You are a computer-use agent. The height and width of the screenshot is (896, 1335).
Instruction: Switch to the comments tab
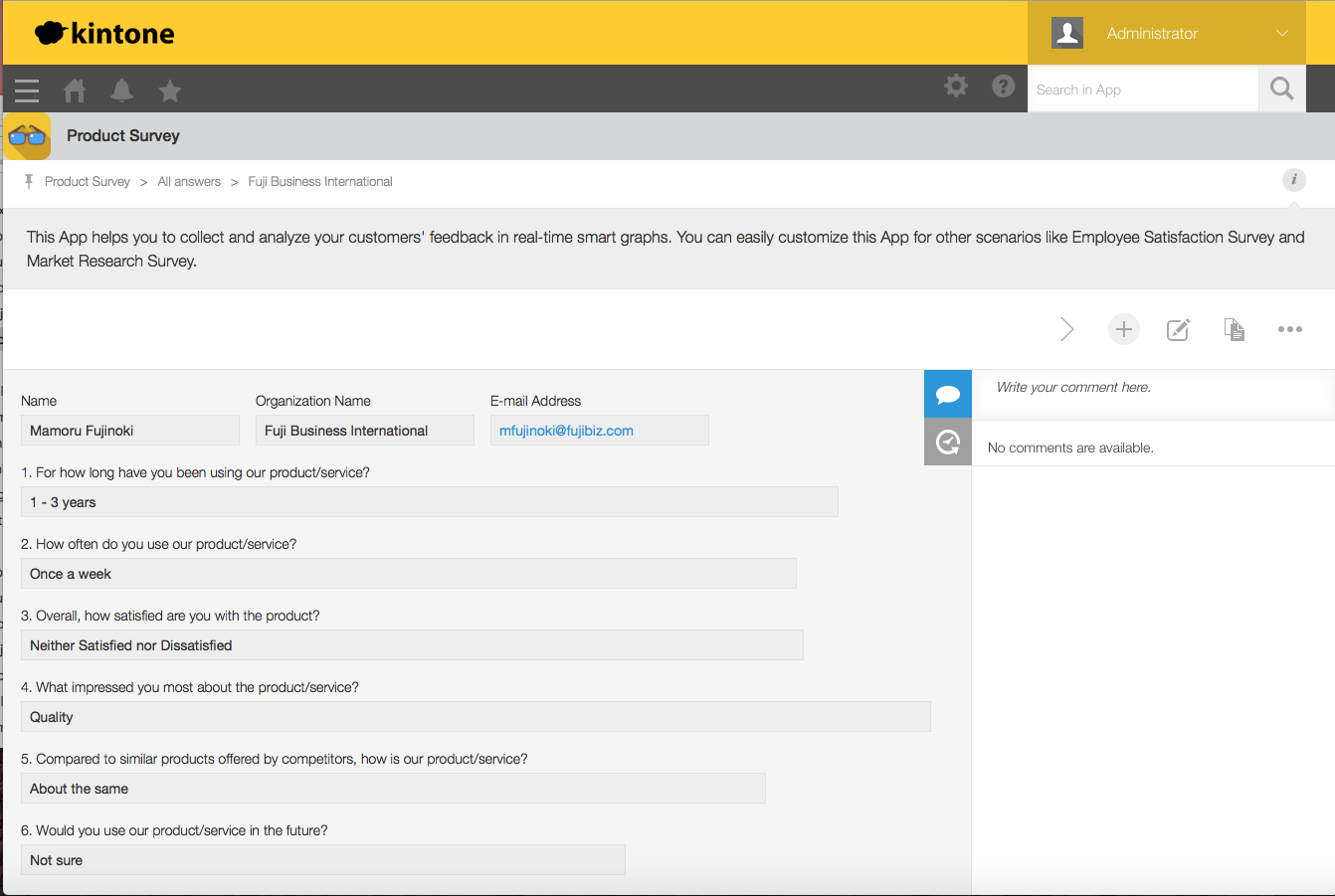click(948, 395)
